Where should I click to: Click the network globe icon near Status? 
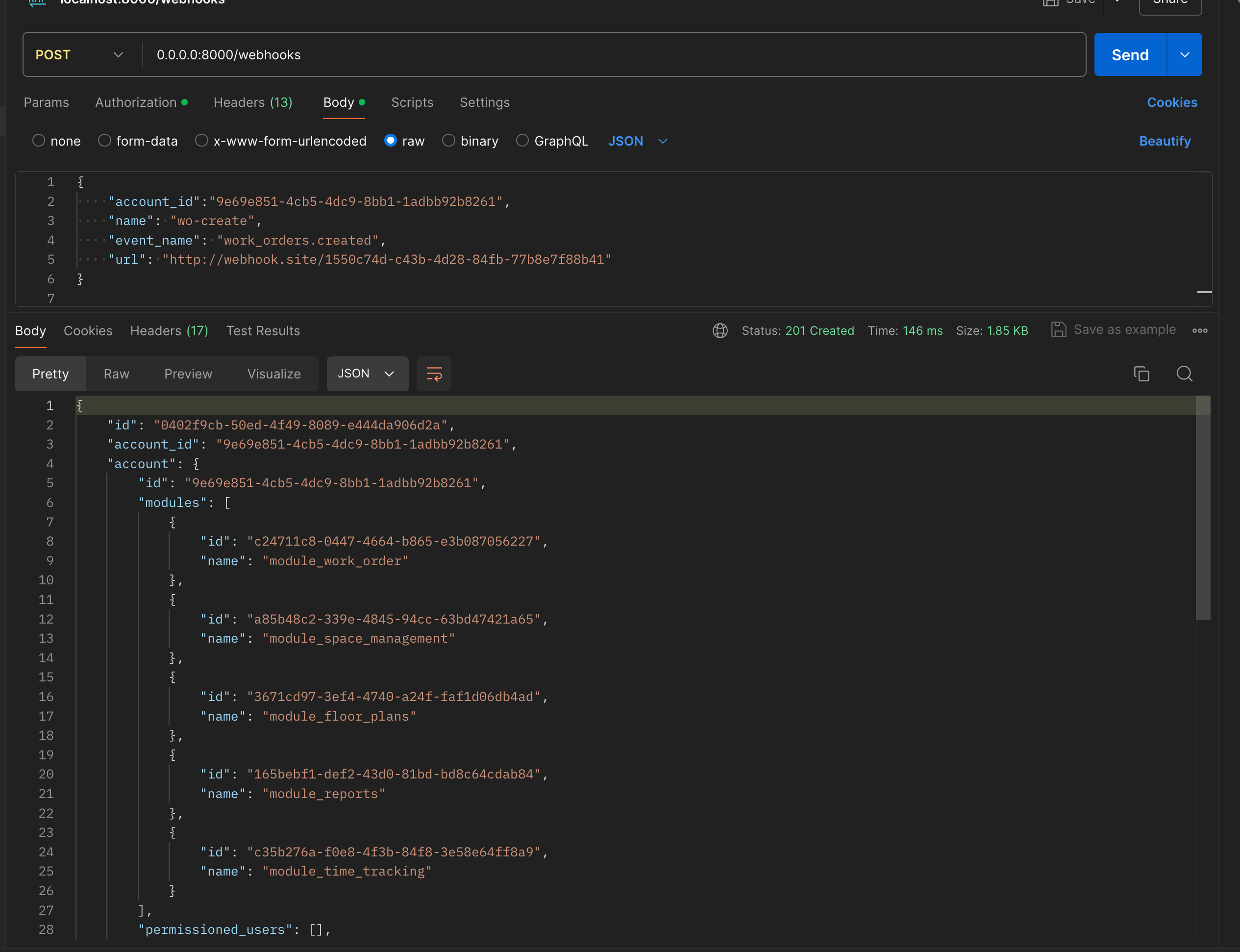coord(720,330)
